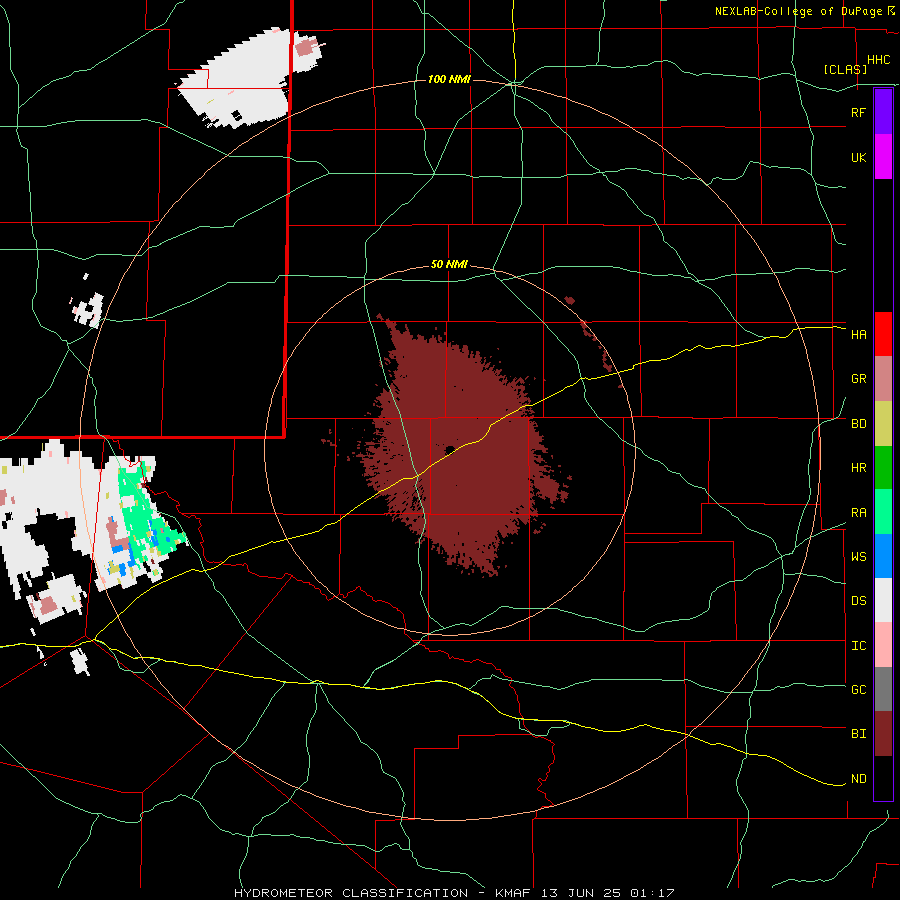
Task: Click the HA legend label
Action: (858, 335)
